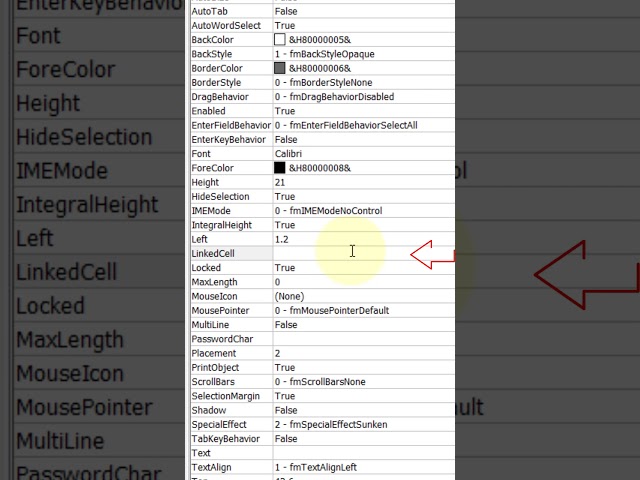640x480 pixels.
Task: Select the Locked property name
Action: point(206,268)
